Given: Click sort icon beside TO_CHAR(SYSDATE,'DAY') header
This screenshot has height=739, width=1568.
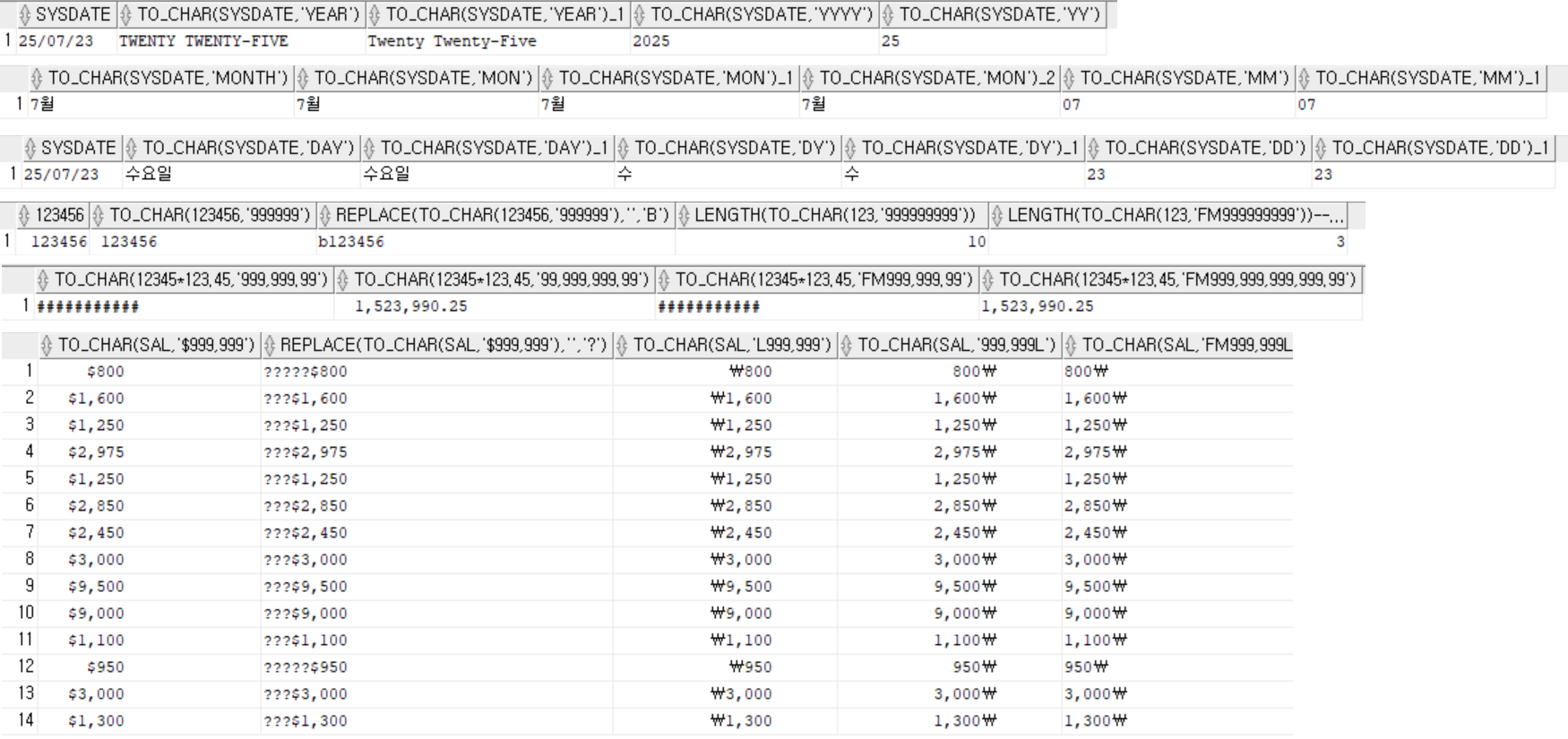Looking at the screenshot, I should pyautogui.click(x=132, y=148).
